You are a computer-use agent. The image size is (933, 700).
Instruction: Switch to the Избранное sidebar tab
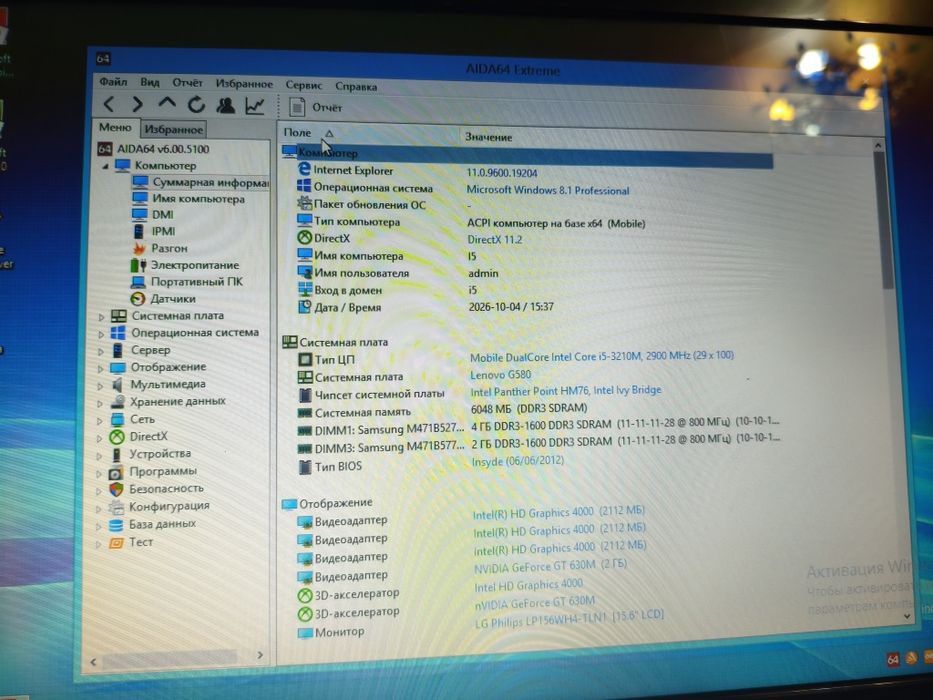click(x=174, y=129)
